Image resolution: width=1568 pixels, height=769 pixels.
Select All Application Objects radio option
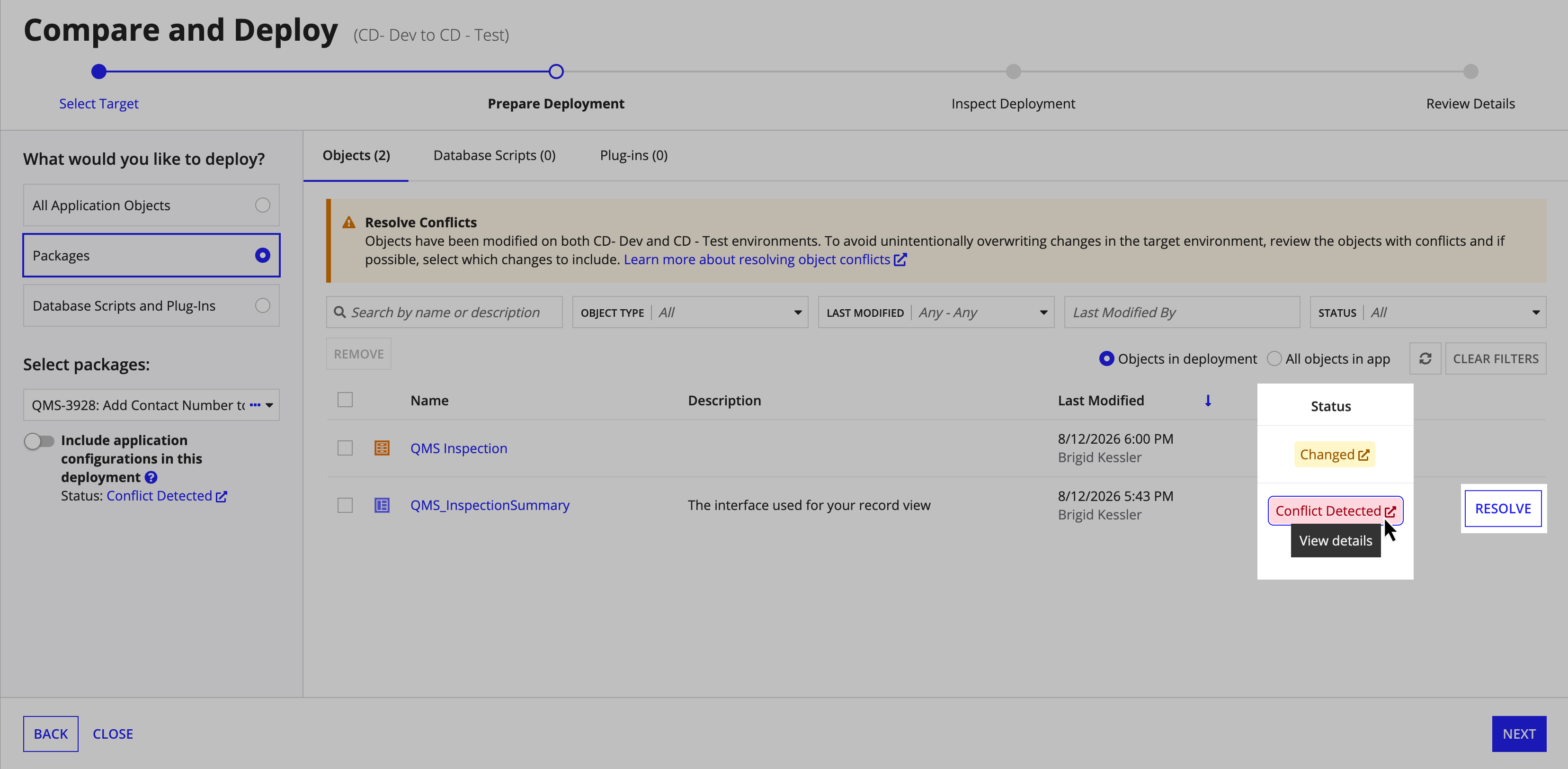pyautogui.click(x=151, y=205)
